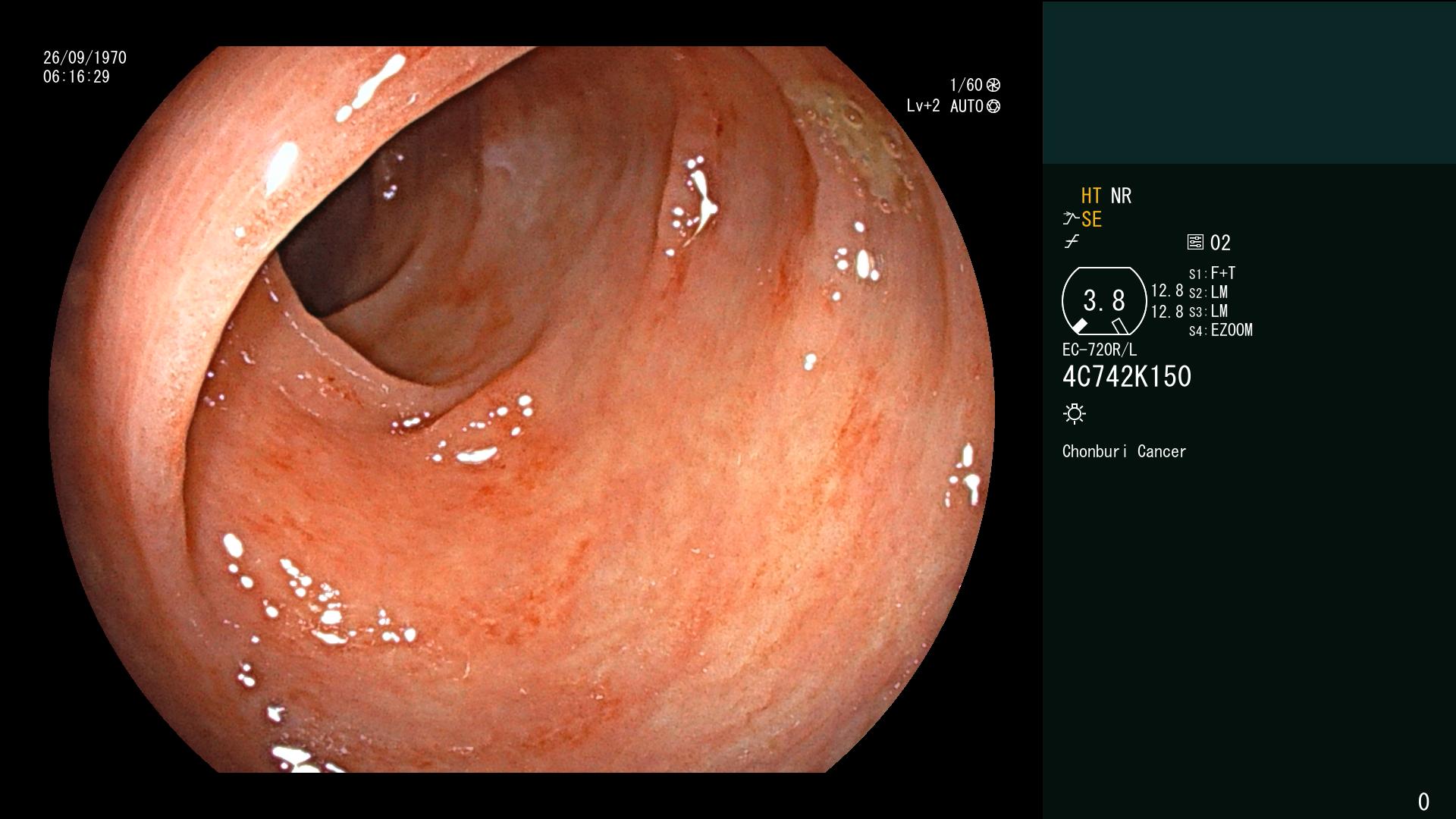Click the upper 12.8 diameter value

(x=1167, y=290)
